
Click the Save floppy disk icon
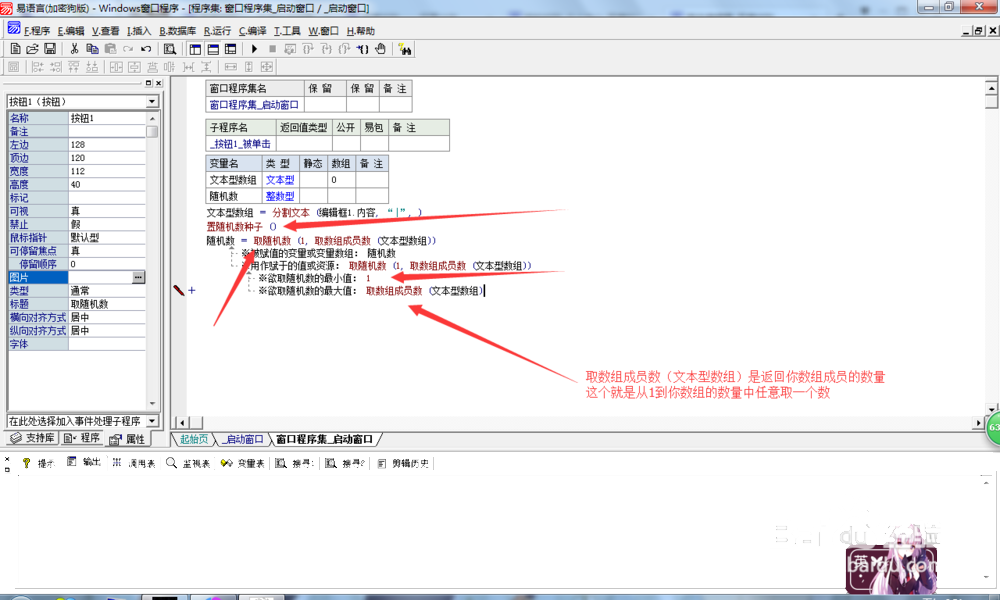(49, 48)
